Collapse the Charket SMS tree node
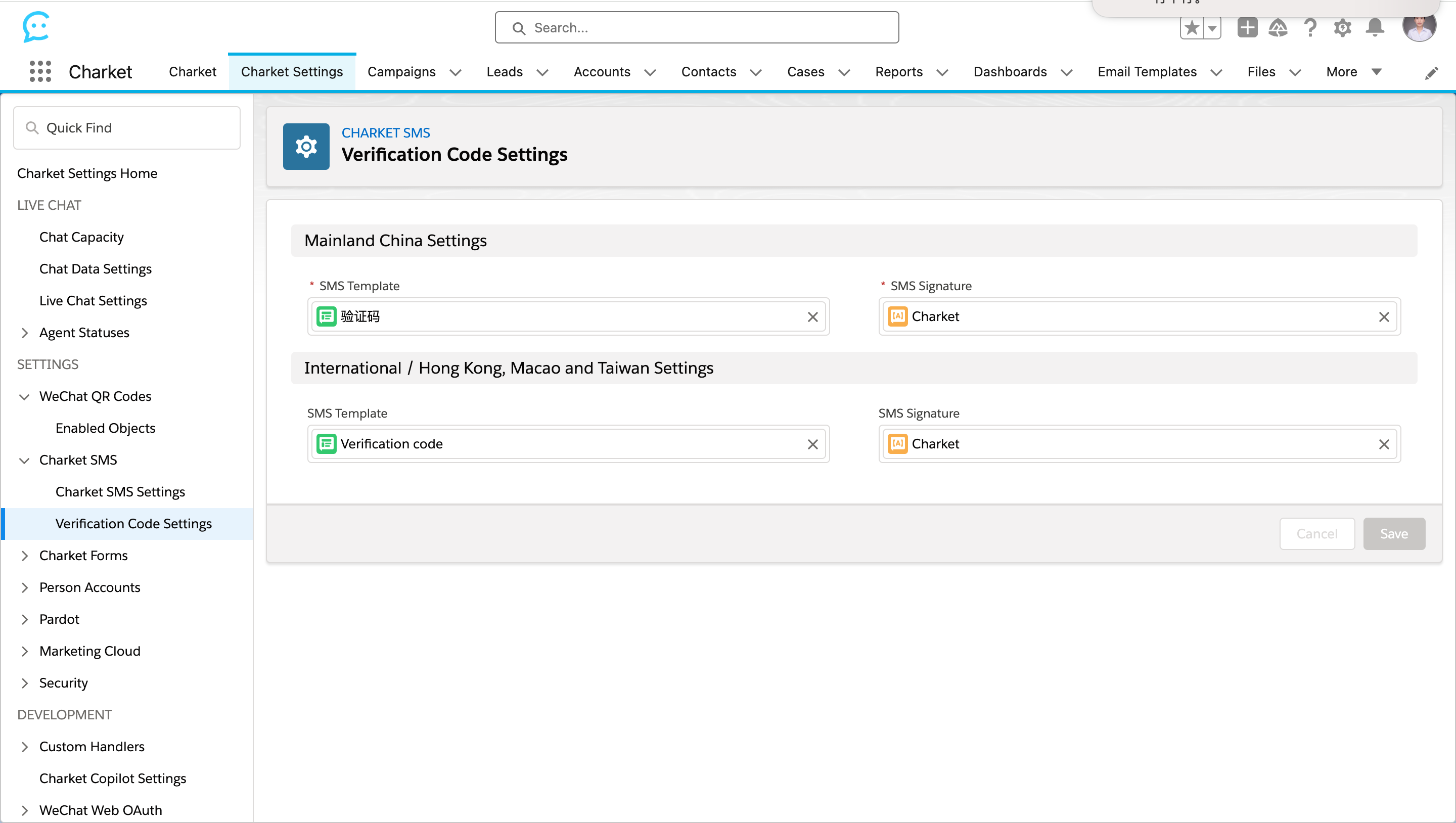This screenshot has height=823, width=1456. (24, 461)
